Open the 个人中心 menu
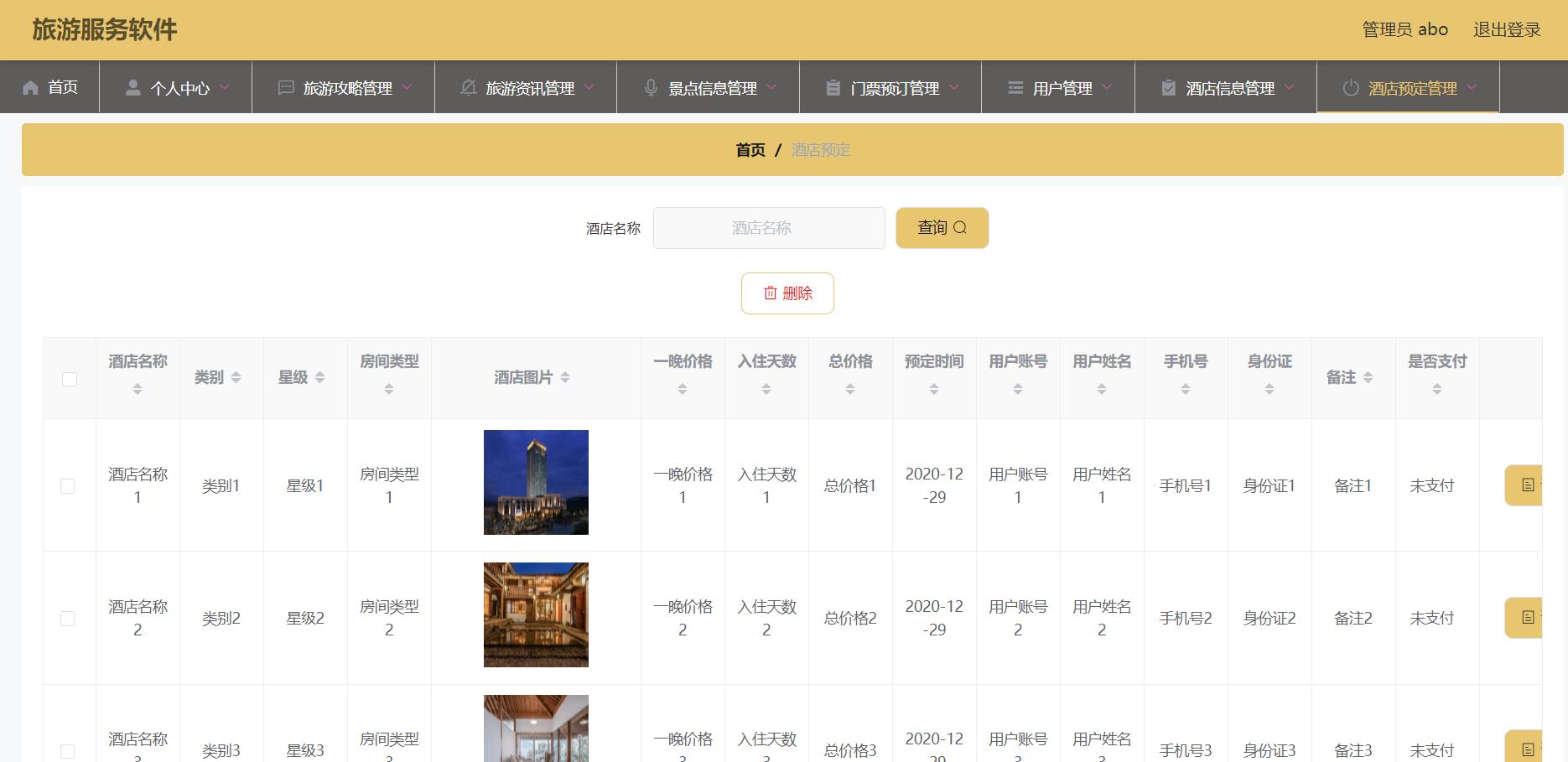Image resolution: width=1568 pixels, height=762 pixels. click(180, 86)
